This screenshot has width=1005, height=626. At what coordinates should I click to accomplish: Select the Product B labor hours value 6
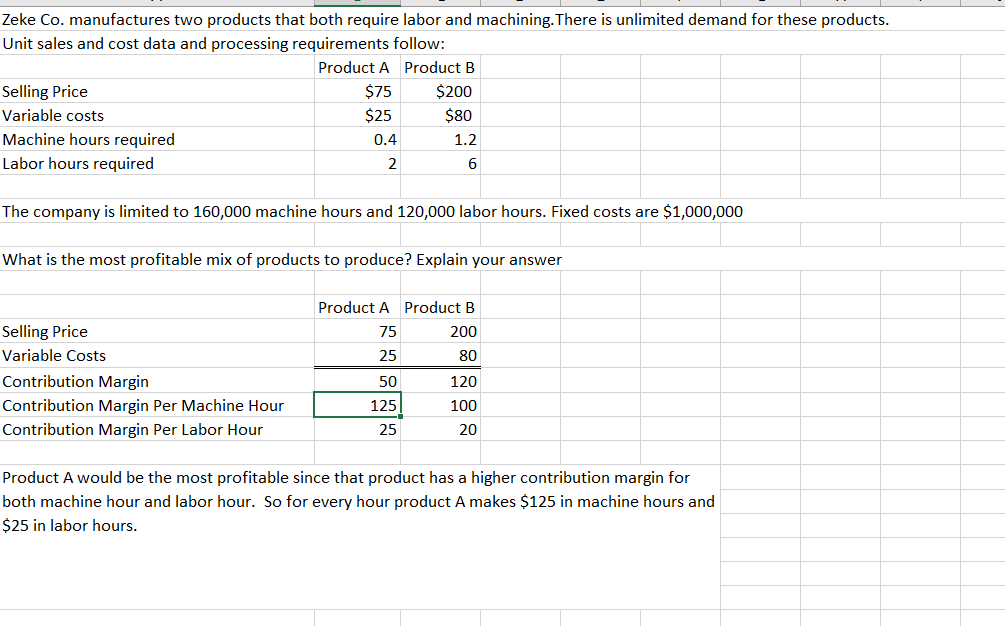point(440,163)
